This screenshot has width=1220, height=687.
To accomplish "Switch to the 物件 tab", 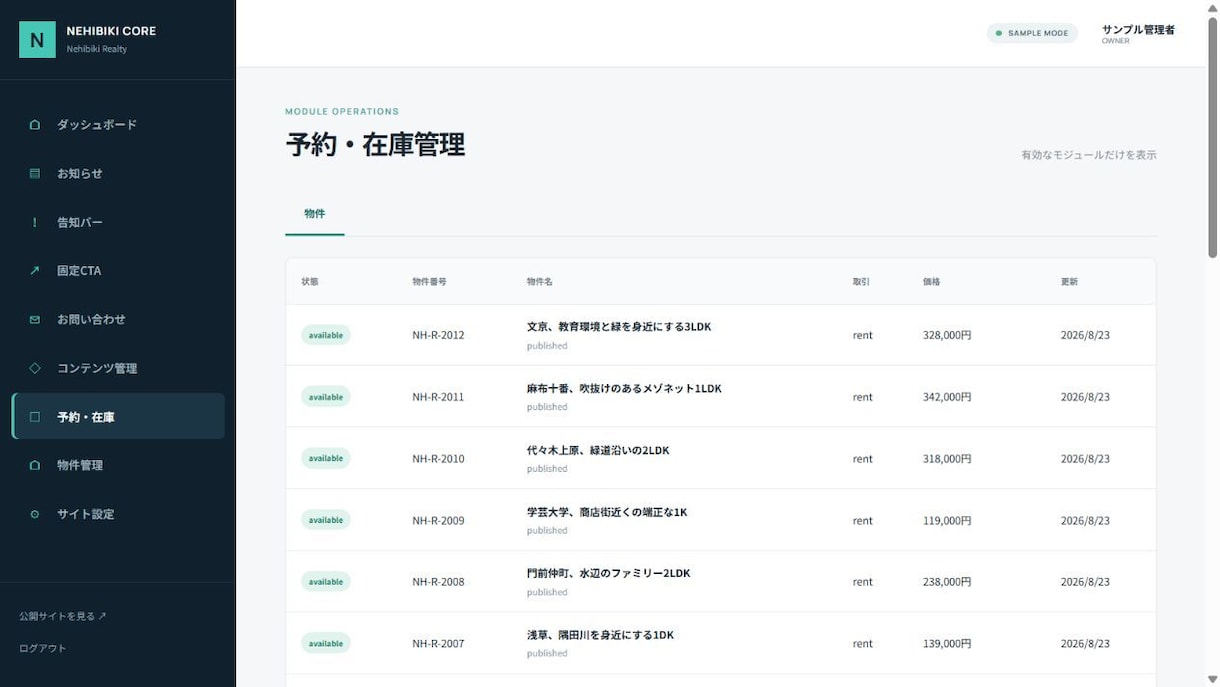I will click(315, 214).
